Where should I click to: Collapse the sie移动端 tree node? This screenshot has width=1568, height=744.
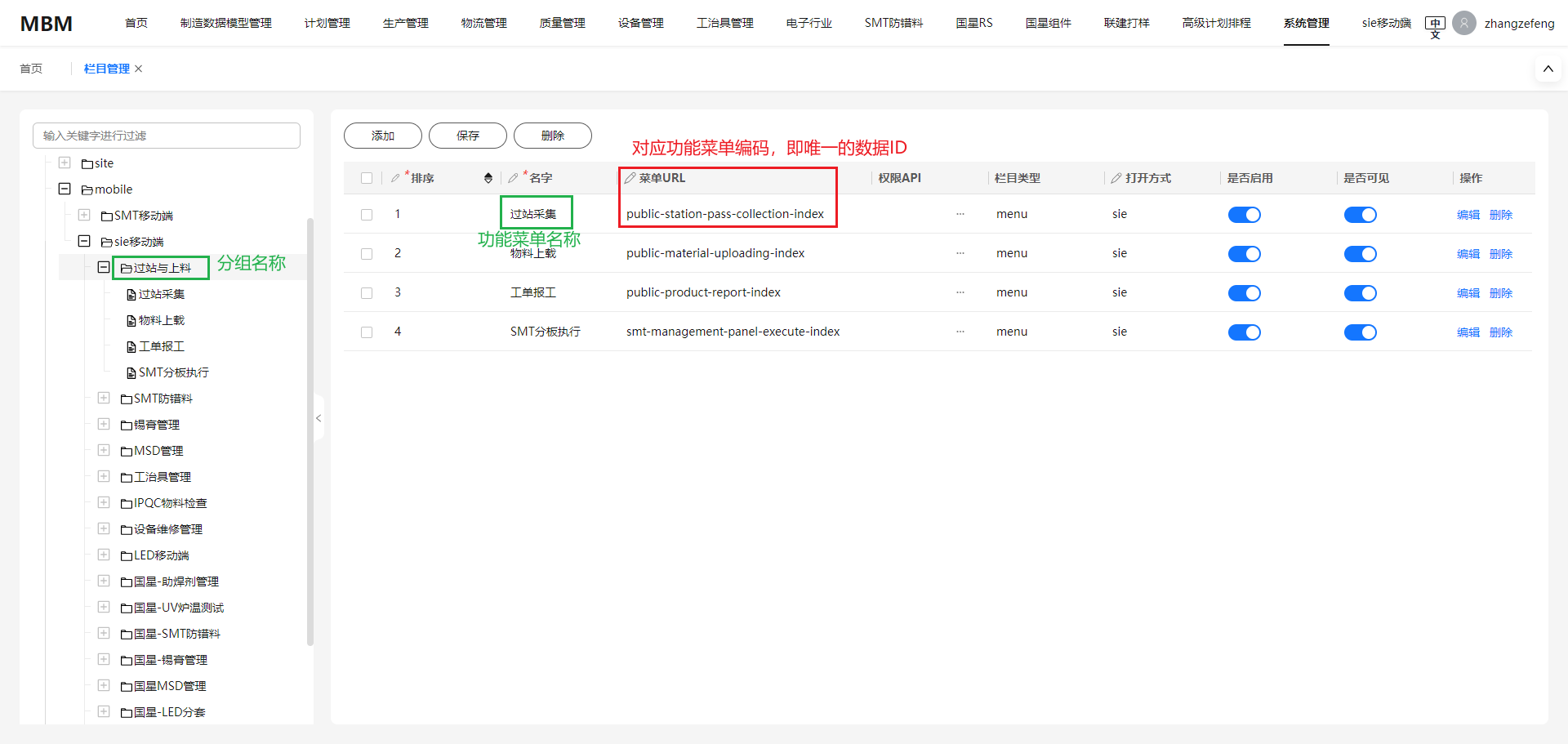[84, 241]
